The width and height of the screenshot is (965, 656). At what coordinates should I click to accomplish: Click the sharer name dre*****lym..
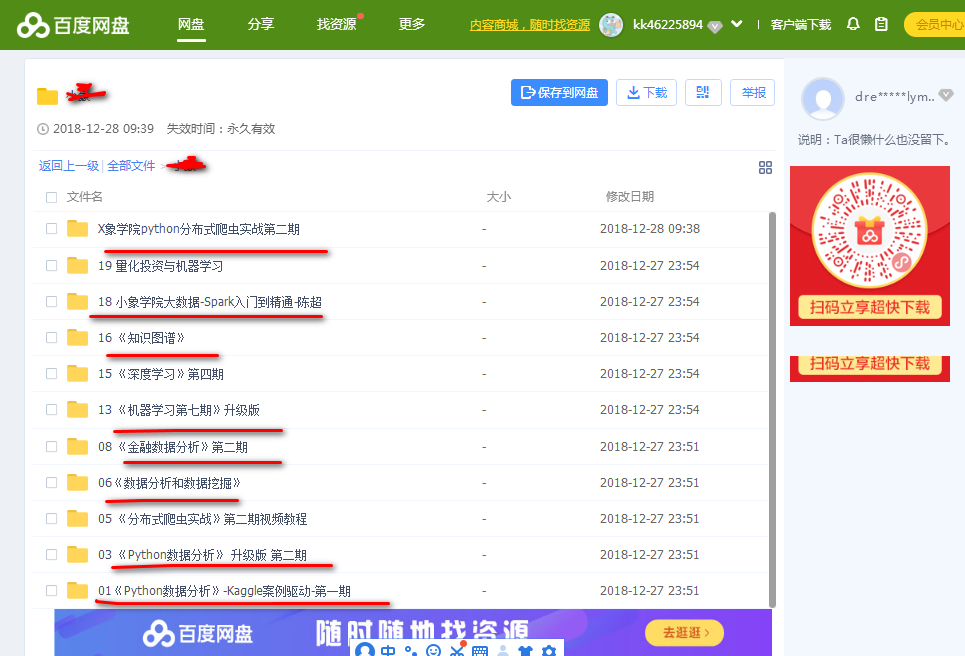click(x=895, y=97)
